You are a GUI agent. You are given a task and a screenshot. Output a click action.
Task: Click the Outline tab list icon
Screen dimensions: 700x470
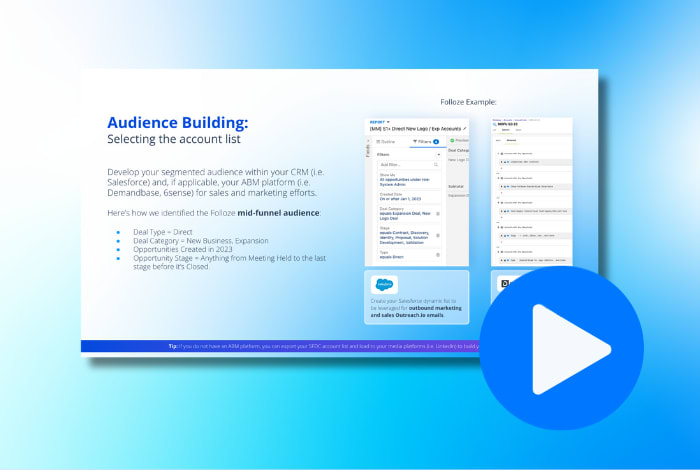coord(379,142)
